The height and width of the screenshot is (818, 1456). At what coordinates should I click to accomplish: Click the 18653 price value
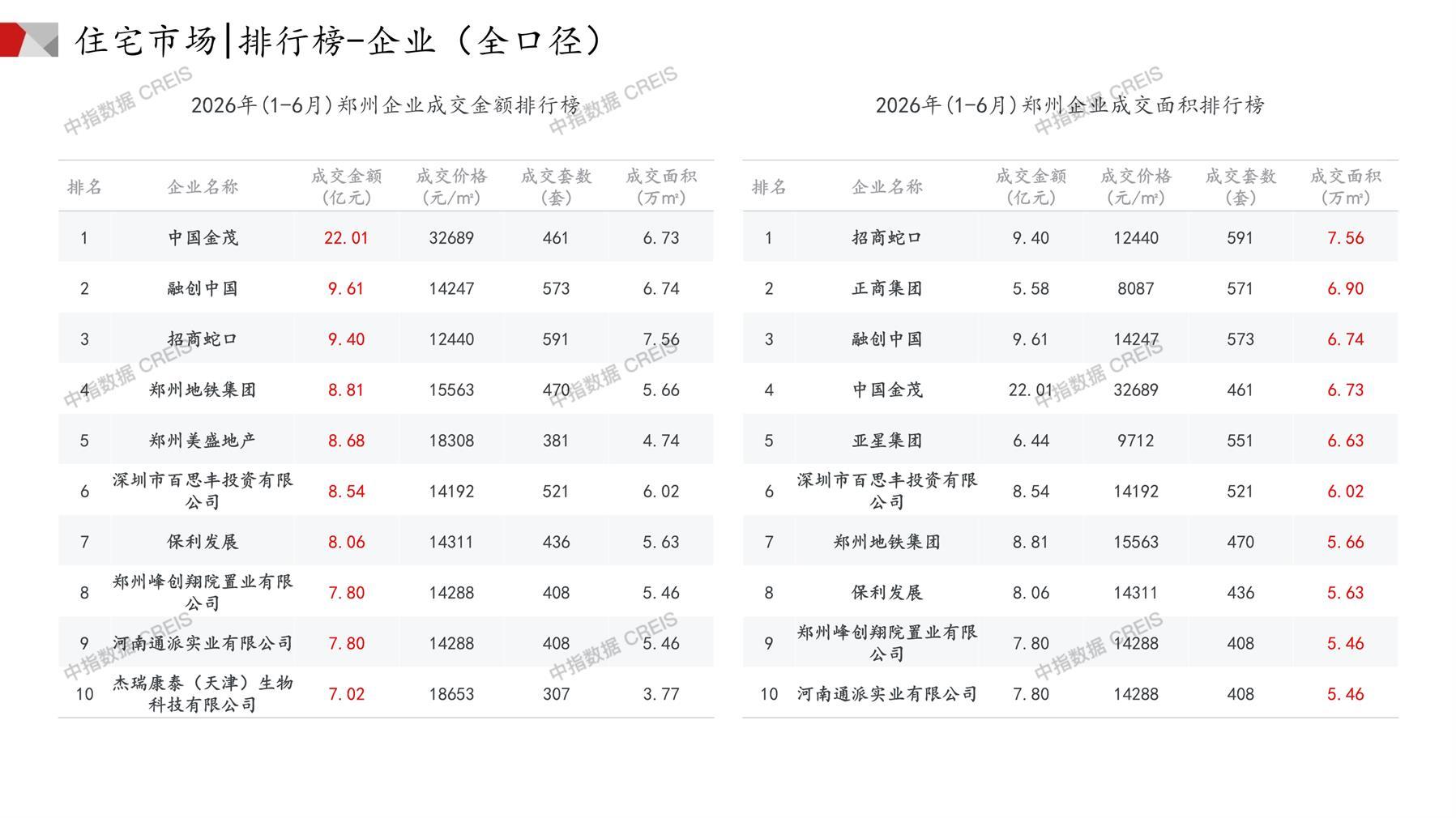451,694
